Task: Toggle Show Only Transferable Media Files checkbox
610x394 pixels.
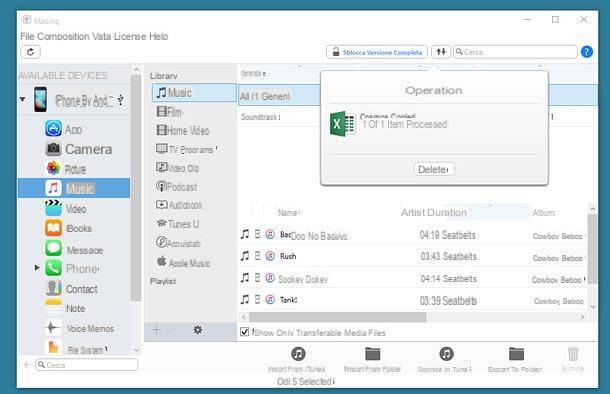Action: [x=244, y=332]
